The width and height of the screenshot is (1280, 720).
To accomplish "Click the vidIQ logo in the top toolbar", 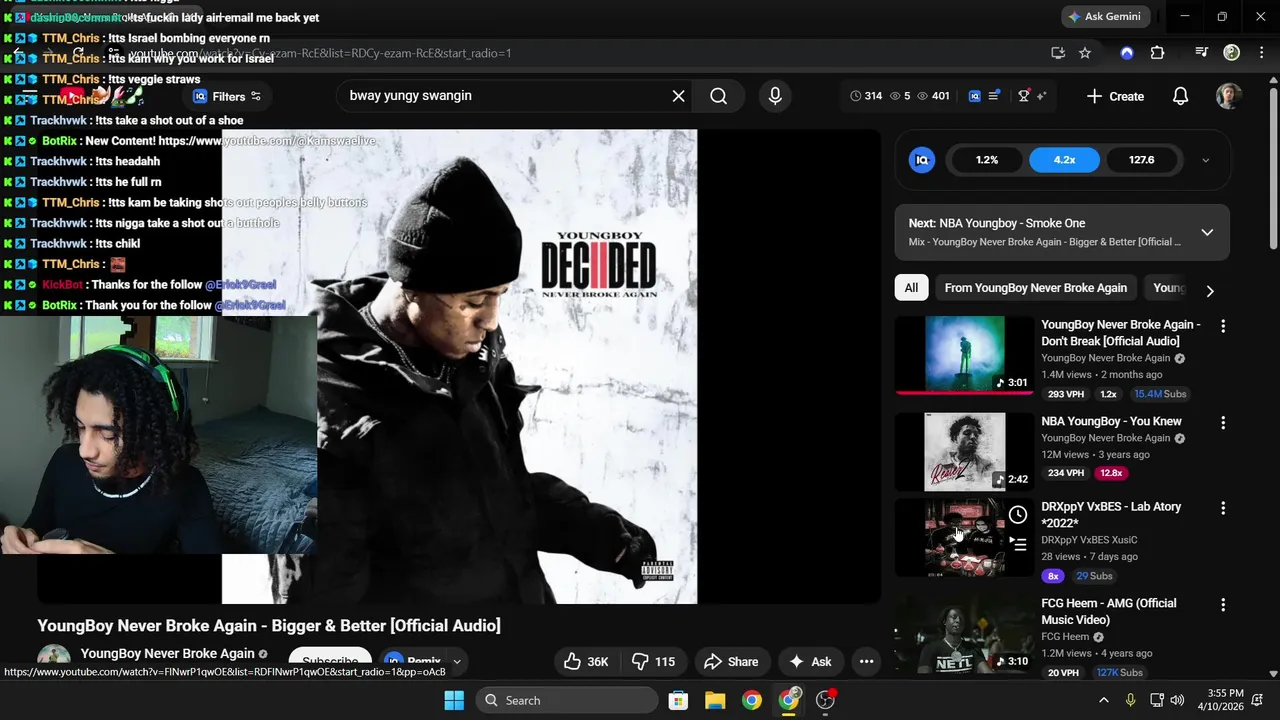I will point(975,96).
